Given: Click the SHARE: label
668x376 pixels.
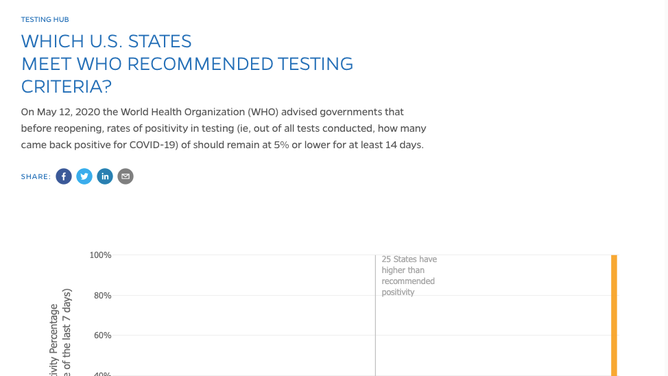Looking at the screenshot, I should pos(36,177).
